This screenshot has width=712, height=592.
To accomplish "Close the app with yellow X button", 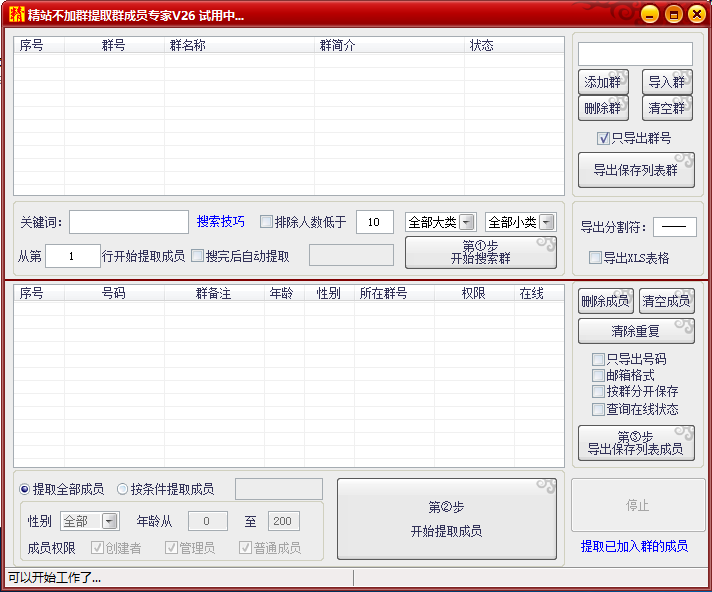I will tap(697, 15).
